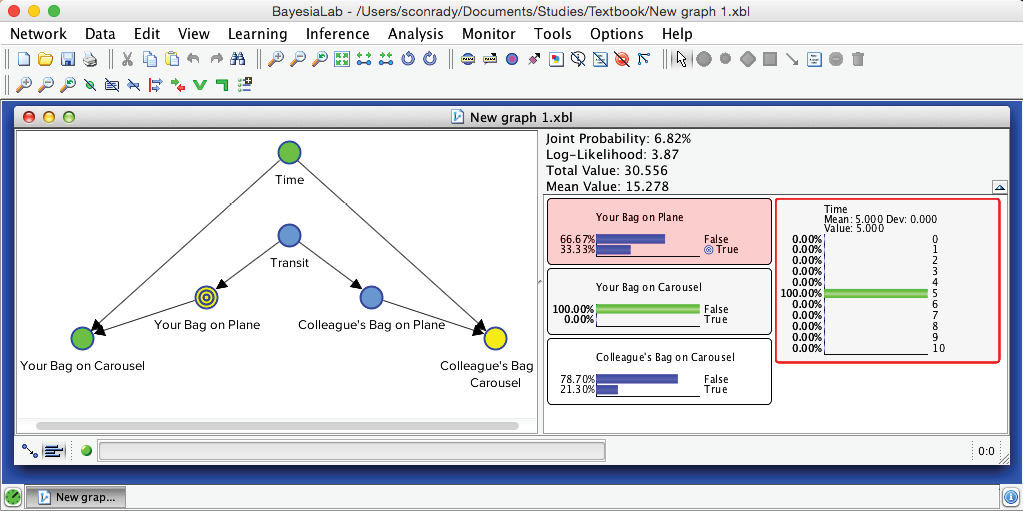This screenshot has height=511, width=1023.
Task: Save the graph with the floppy disk icon
Action: 67,59
